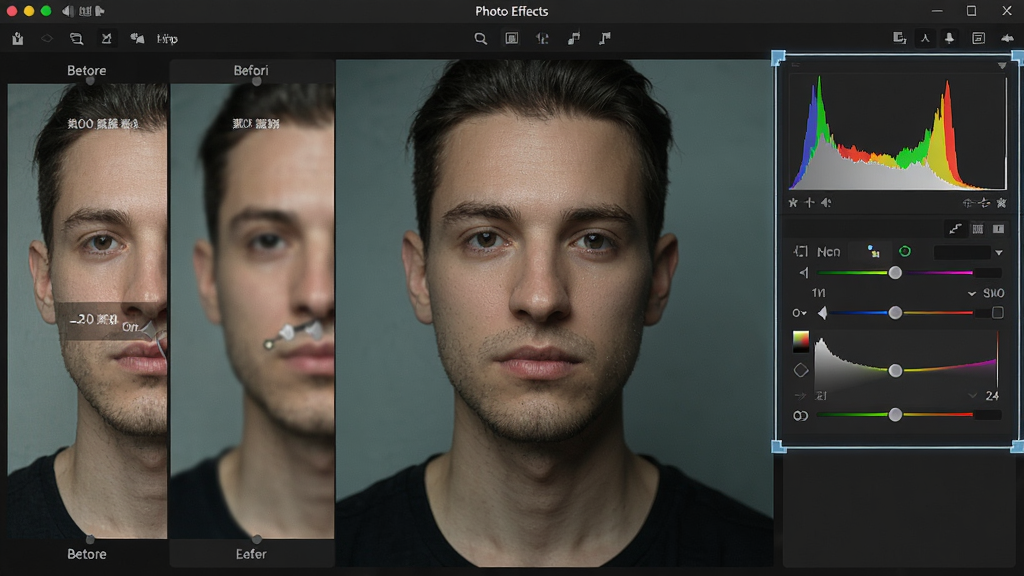Select the diamond-shaped icon in the top toolbar
Image resolution: width=1024 pixels, height=576 pixels.
[47, 39]
